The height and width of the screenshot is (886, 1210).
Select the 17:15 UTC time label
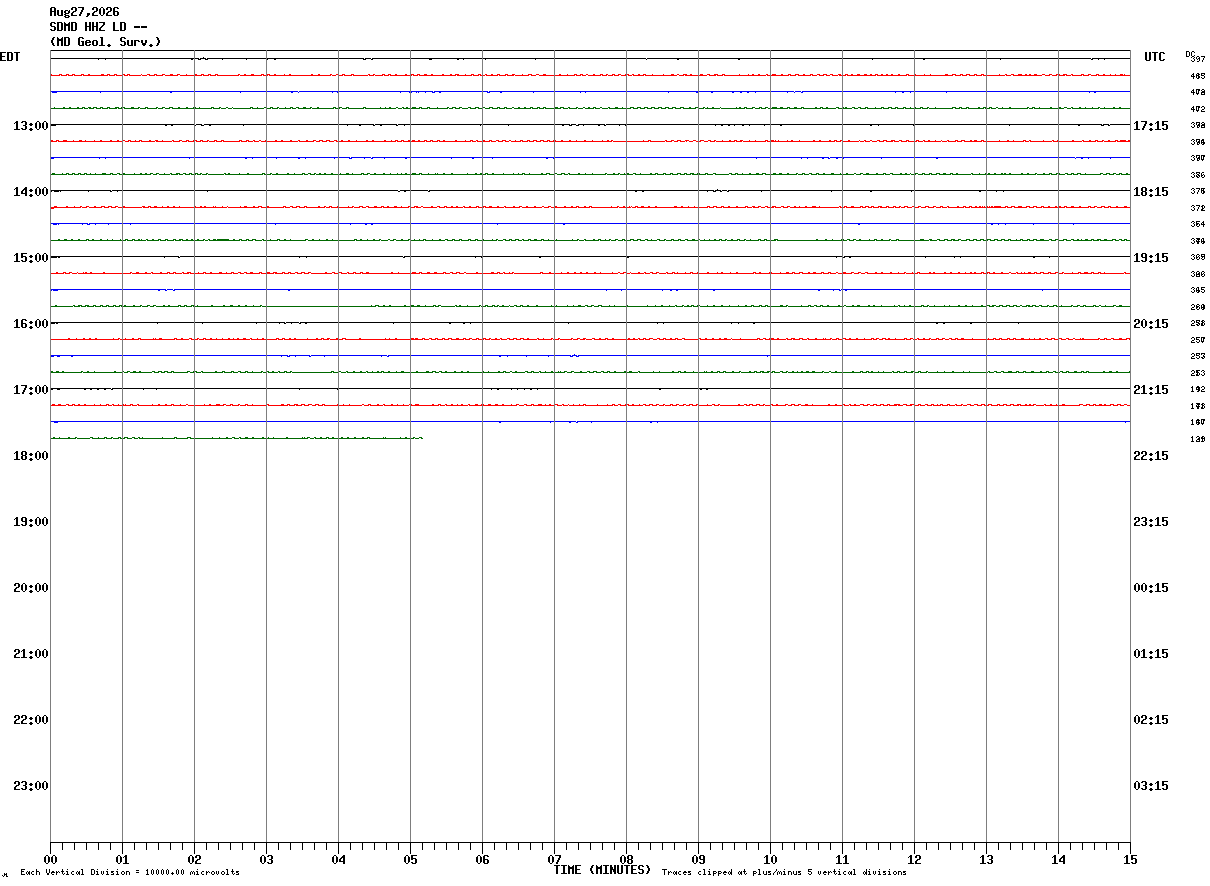click(x=1151, y=125)
